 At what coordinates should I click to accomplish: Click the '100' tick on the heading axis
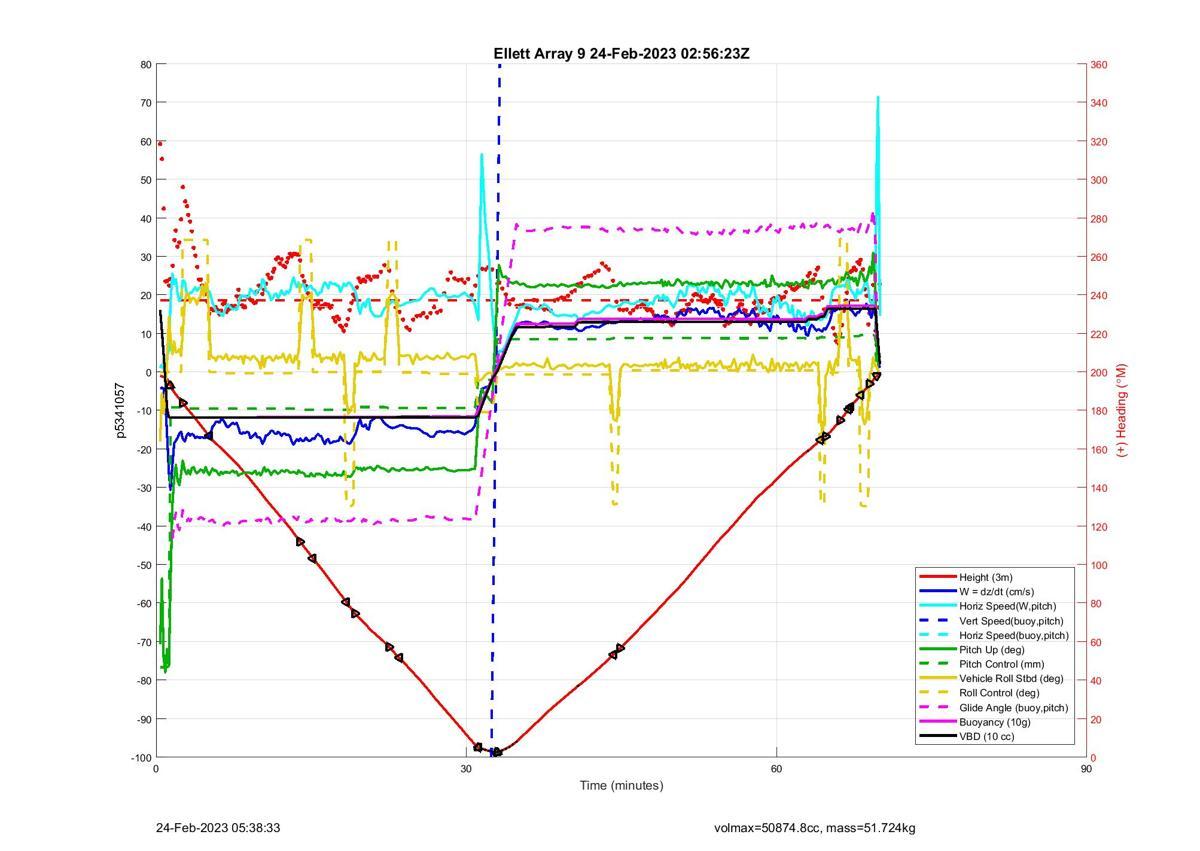point(1098,565)
